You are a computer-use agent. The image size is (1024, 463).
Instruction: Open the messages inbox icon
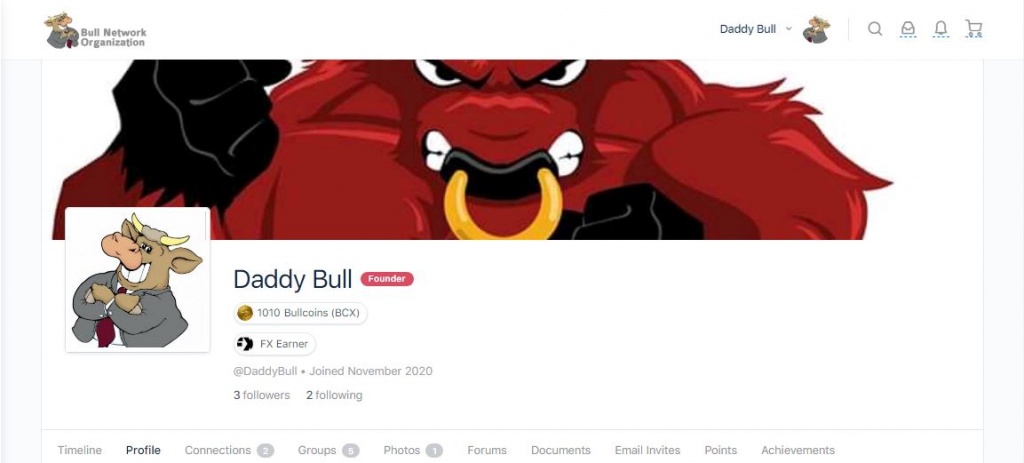(x=908, y=29)
